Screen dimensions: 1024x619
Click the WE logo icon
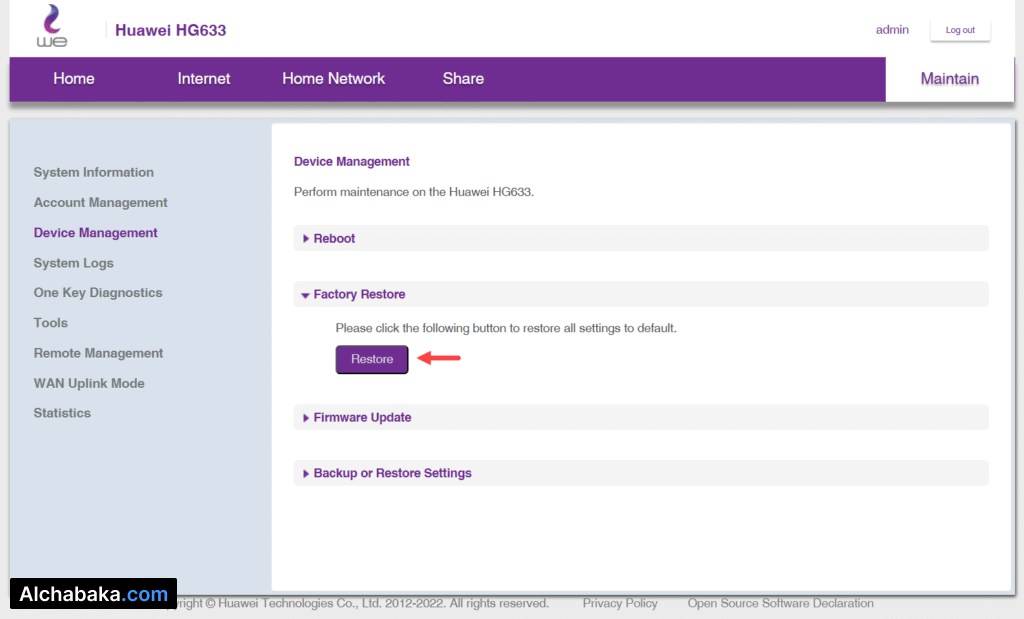point(51,27)
